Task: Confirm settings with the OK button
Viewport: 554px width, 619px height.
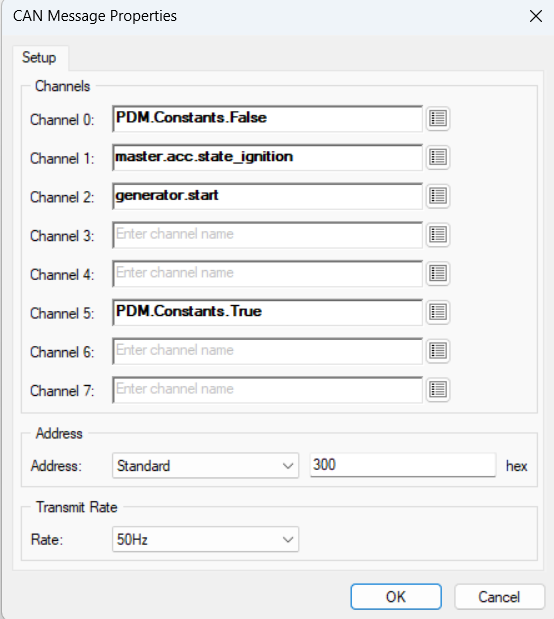Action: tap(396, 596)
